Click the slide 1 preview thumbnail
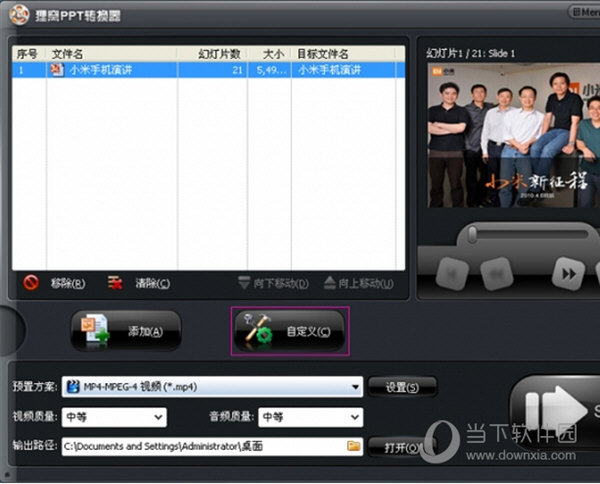Screen dimensions: 600x484 [x=514, y=135]
